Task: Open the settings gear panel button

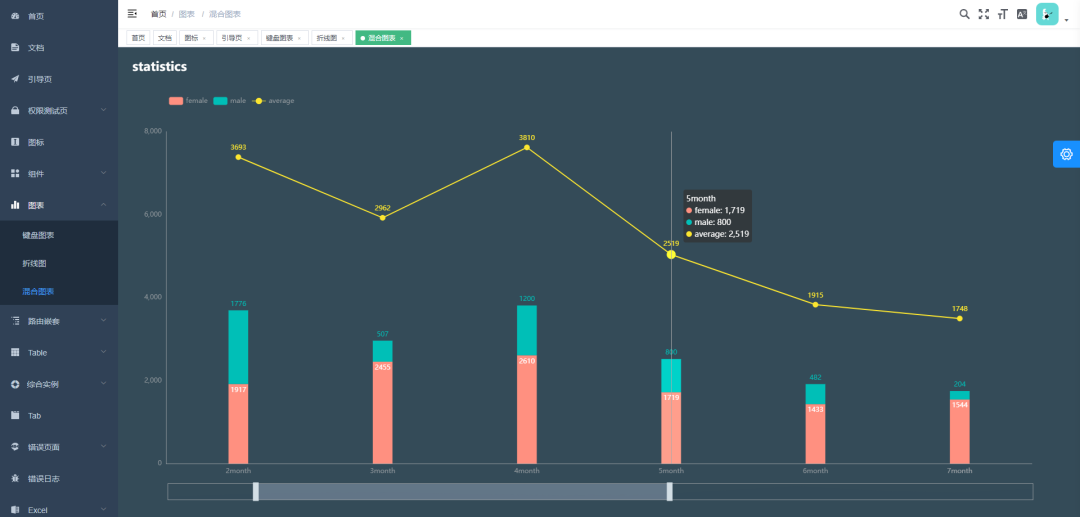Action: (x=1067, y=154)
